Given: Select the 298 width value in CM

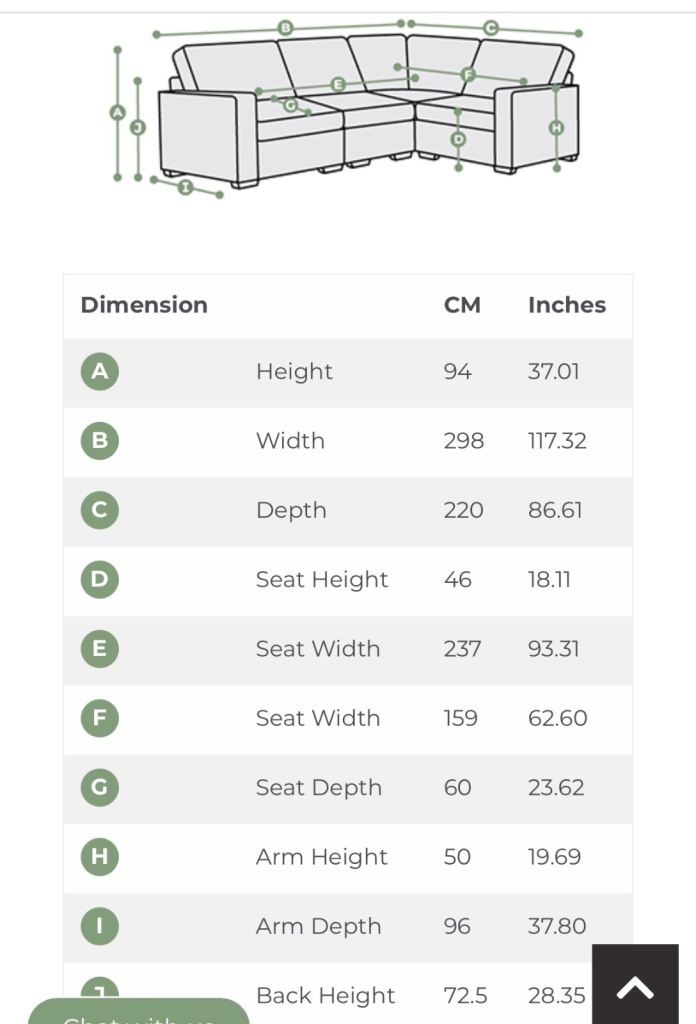Looking at the screenshot, I should (463, 441).
